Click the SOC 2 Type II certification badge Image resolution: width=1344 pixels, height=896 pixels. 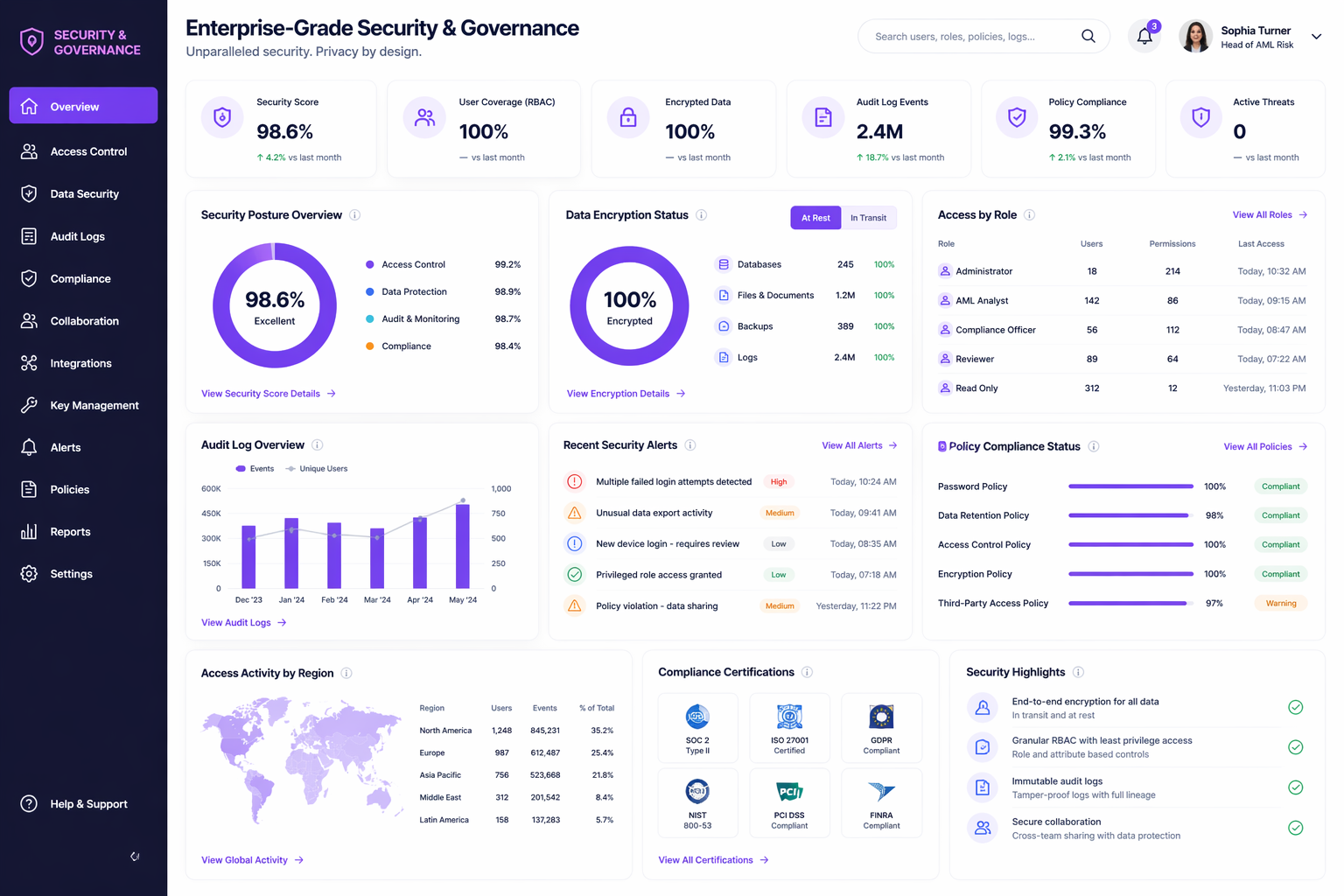tap(697, 728)
